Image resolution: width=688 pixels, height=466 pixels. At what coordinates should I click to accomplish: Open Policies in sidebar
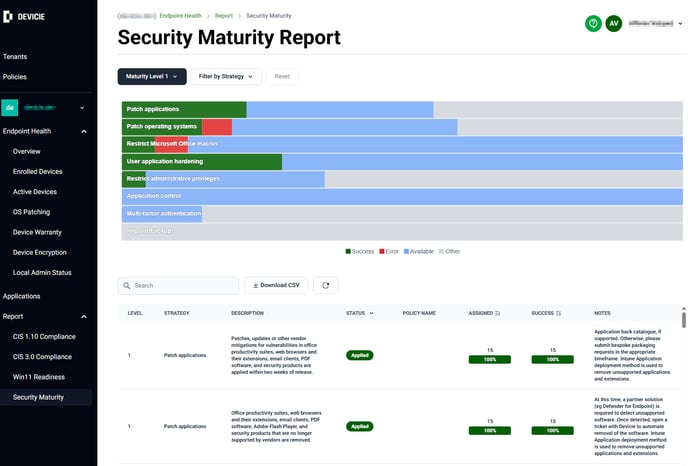point(14,77)
